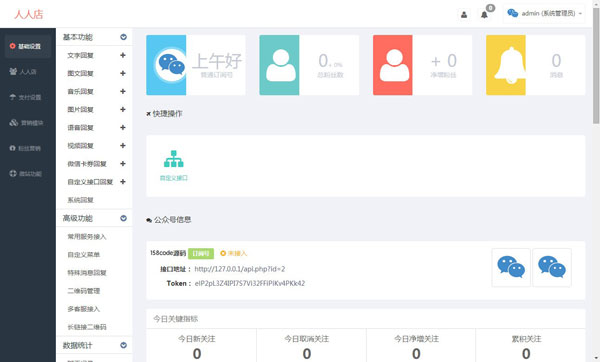
Task: Add a new 图片回复 with plus icon
Action: (x=123, y=109)
